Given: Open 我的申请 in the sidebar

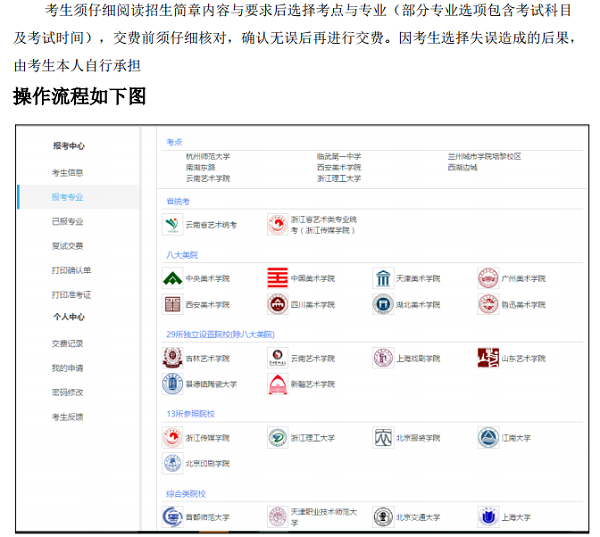Looking at the screenshot, I should (x=67, y=368).
